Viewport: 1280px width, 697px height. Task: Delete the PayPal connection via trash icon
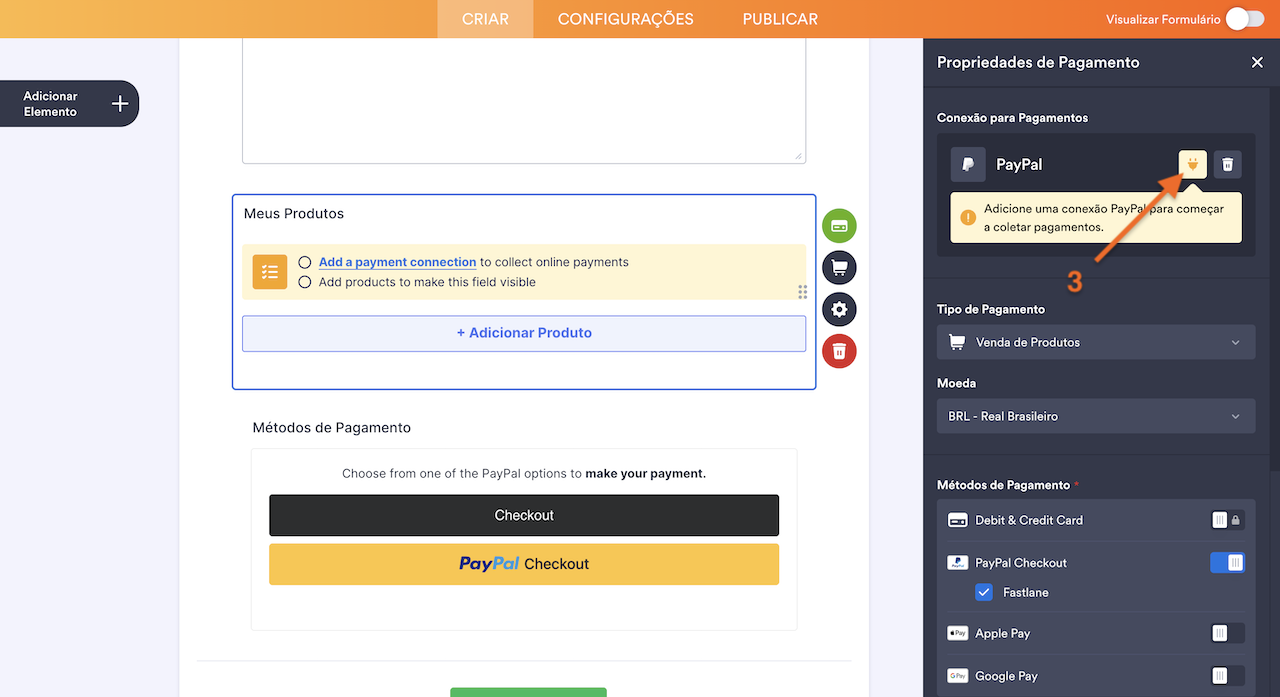point(1228,163)
